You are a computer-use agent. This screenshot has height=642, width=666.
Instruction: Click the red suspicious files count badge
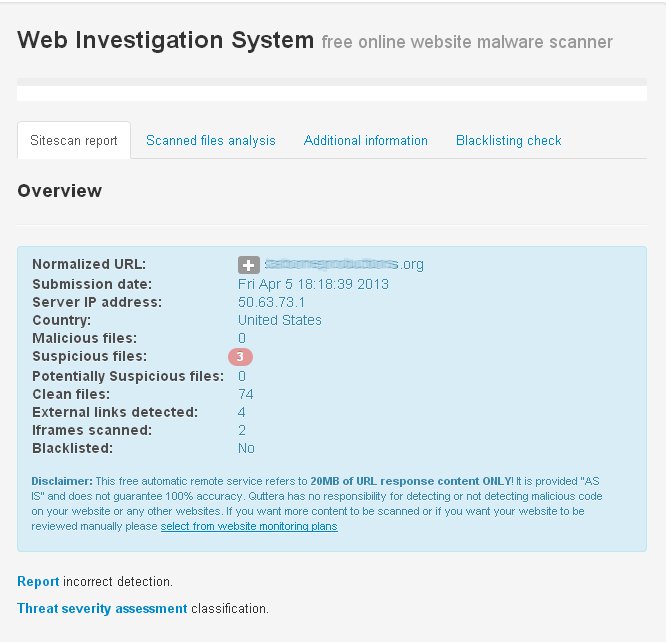pyautogui.click(x=241, y=357)
